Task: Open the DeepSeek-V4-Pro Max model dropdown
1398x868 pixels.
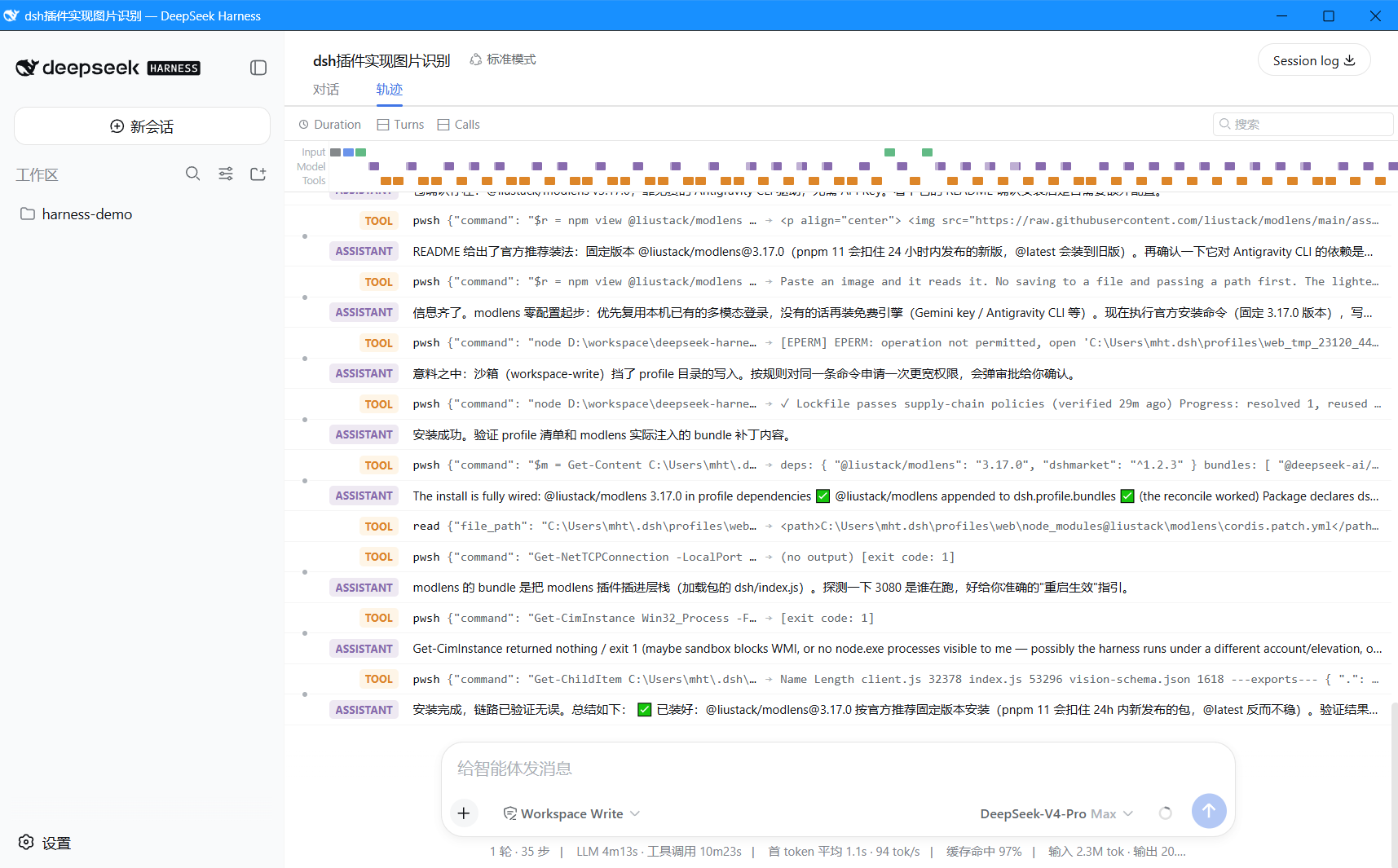Action: click(x=1056, y=813)
